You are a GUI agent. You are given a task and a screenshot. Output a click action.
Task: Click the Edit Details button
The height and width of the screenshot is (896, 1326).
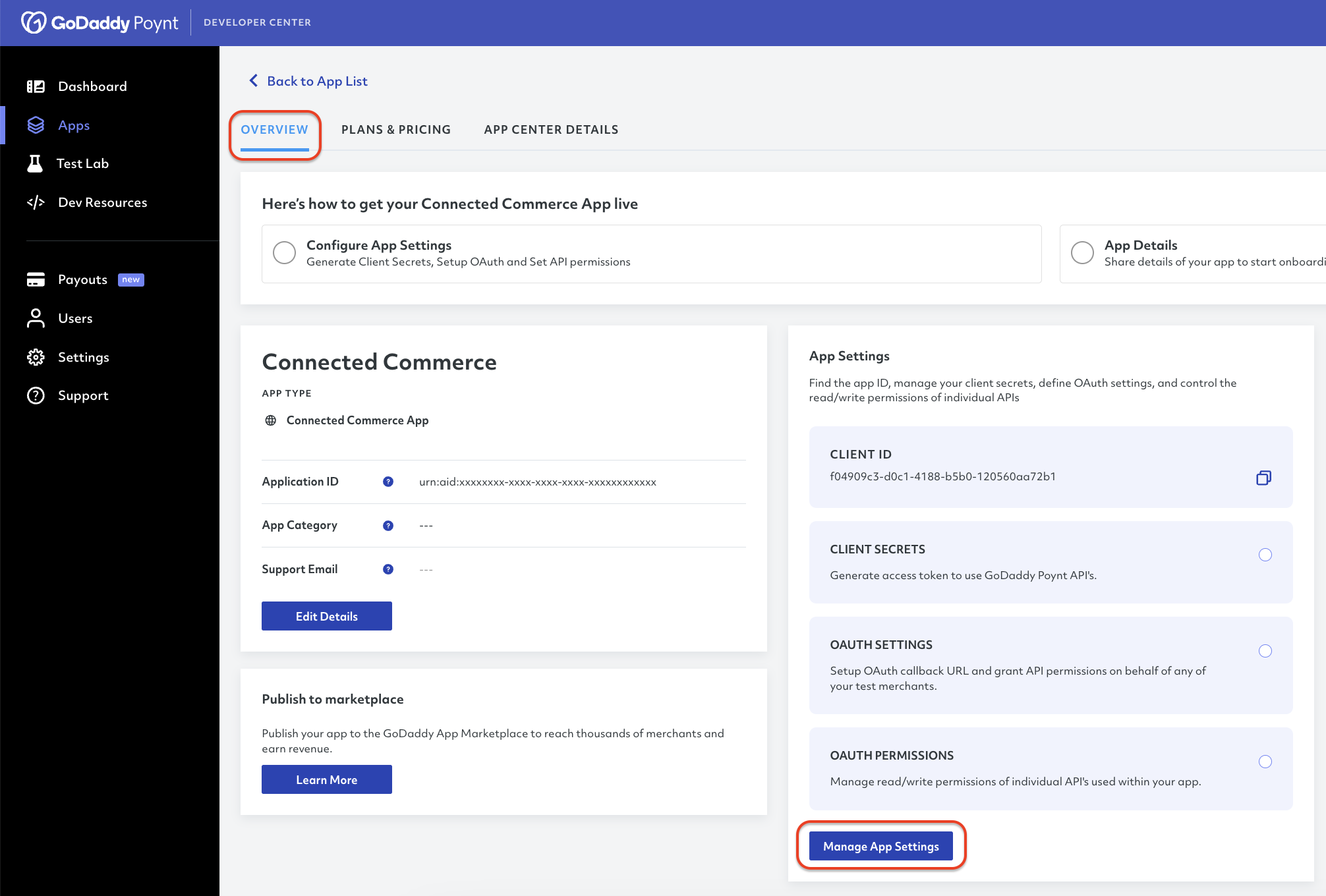pos(326,616)
